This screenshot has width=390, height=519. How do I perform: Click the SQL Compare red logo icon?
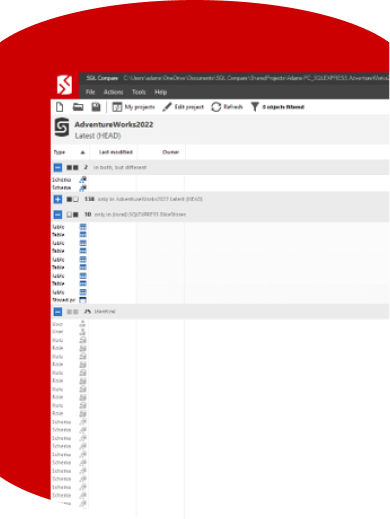click(x=64, y=85)
